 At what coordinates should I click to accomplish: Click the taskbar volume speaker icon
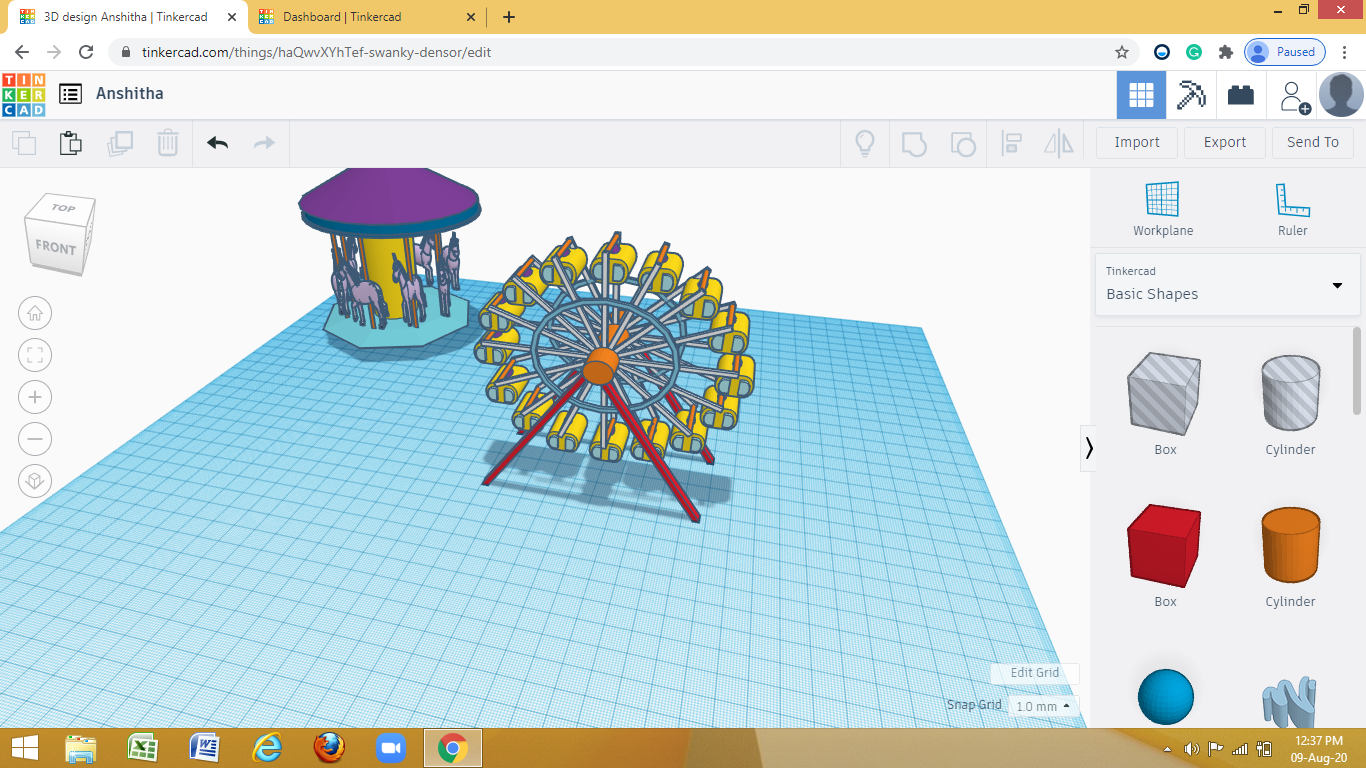coord(1192,749)
